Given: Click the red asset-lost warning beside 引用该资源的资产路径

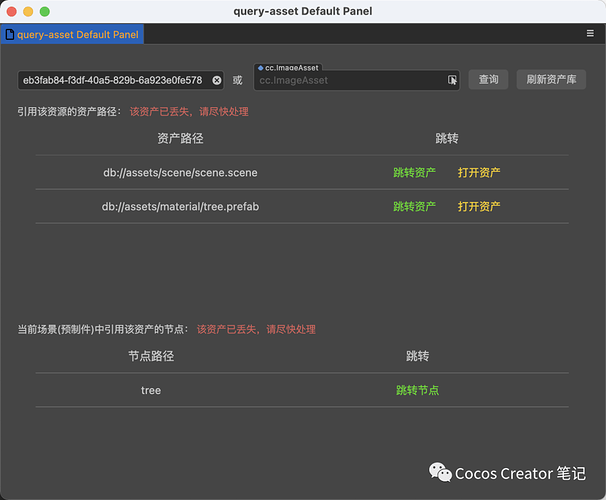Looking at the screenshot, I should point(189,112).
